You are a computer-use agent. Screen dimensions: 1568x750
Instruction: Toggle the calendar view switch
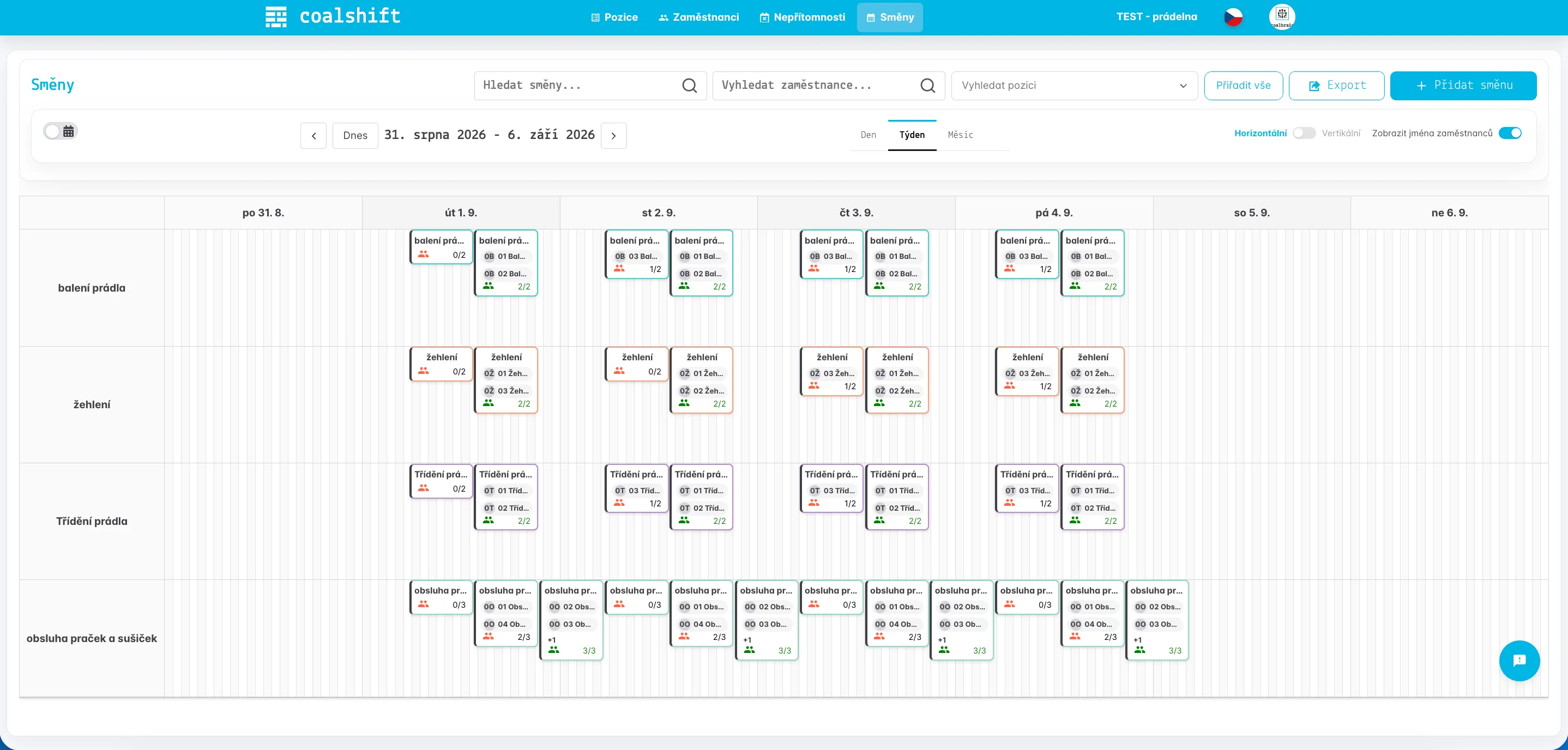[61, 131]
